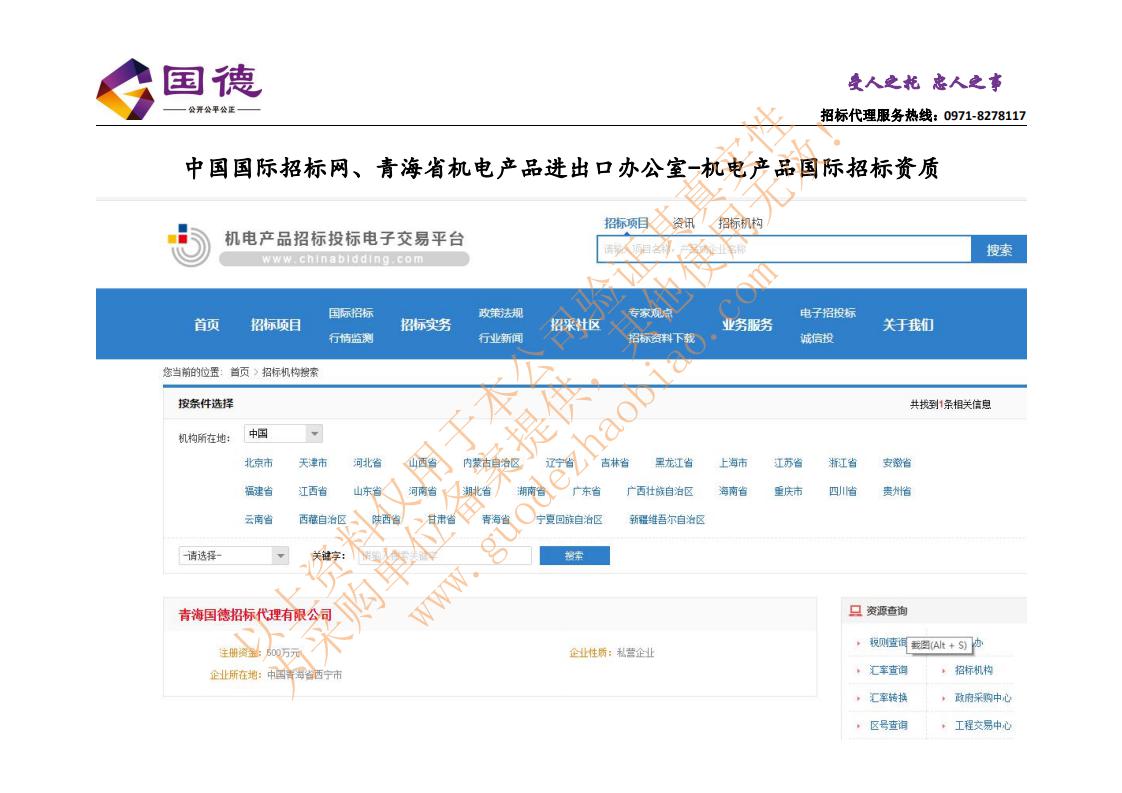This screenshot has height=793, width=1122.
Task: Click the top 搜索 search button
Action: pos(997,248)
